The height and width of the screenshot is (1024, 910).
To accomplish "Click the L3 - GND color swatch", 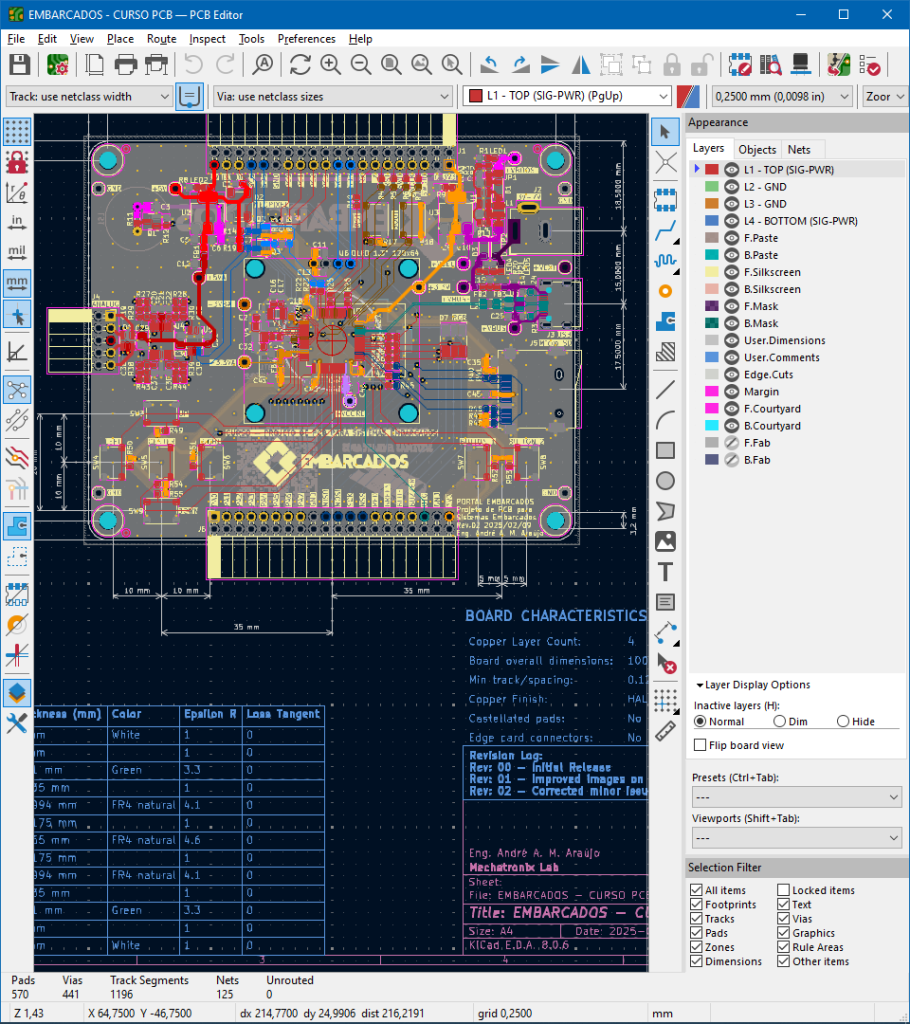I will (712, 204).
